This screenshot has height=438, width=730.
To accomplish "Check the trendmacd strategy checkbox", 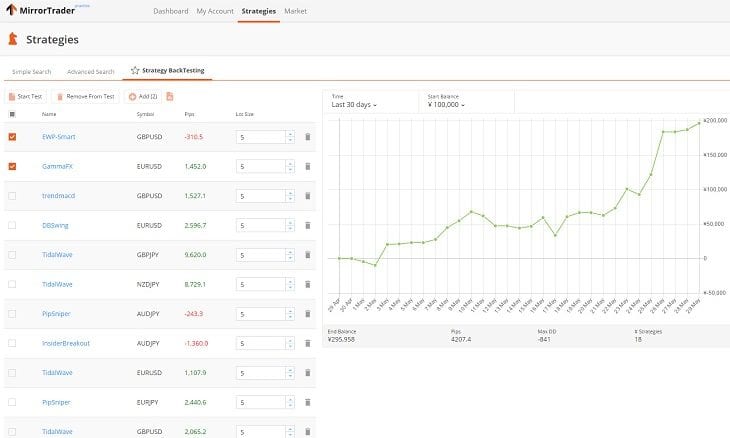I will coord(12,196).
